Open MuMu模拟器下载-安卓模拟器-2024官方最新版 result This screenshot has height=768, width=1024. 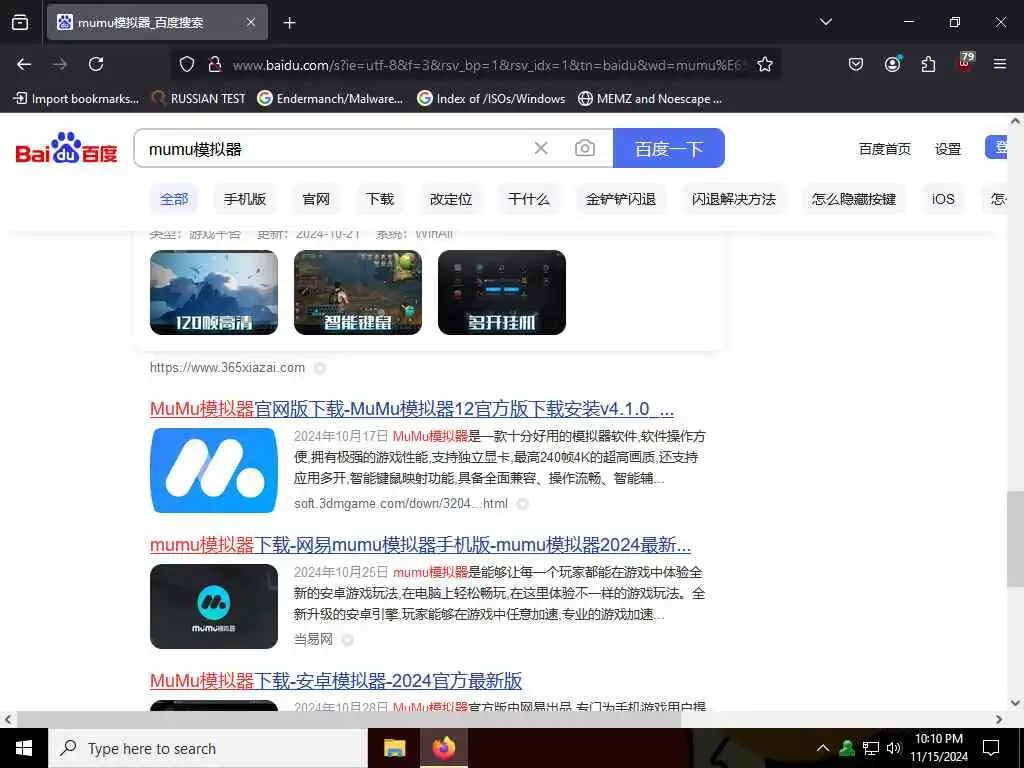coord(336,681)
